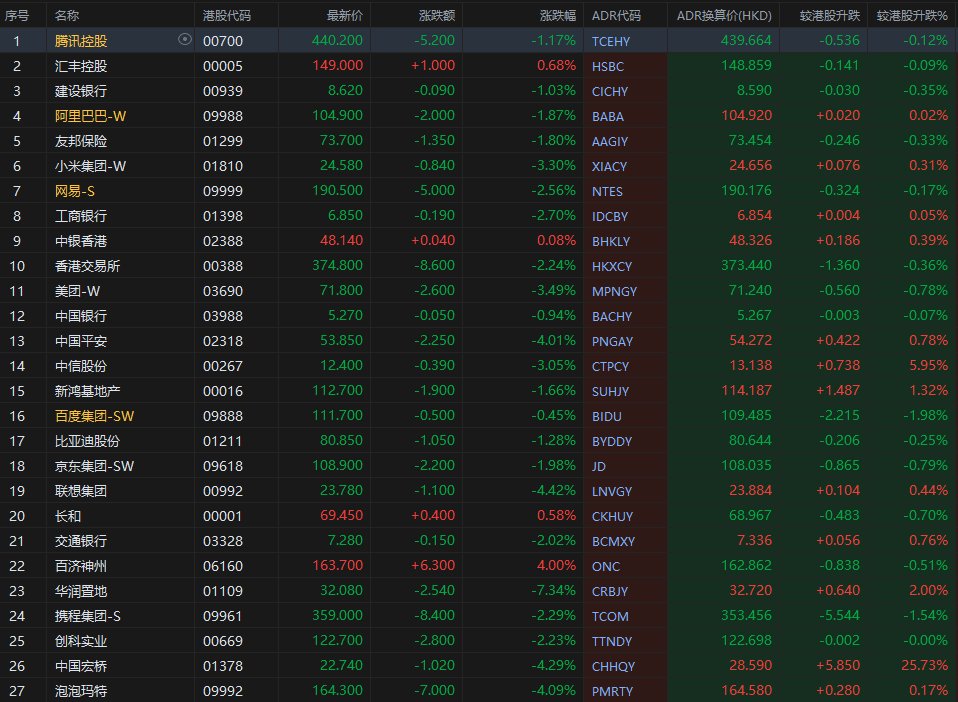958x702 pixels.
Task: Click the 新鸿基地产 stock name
Action: 87,391
